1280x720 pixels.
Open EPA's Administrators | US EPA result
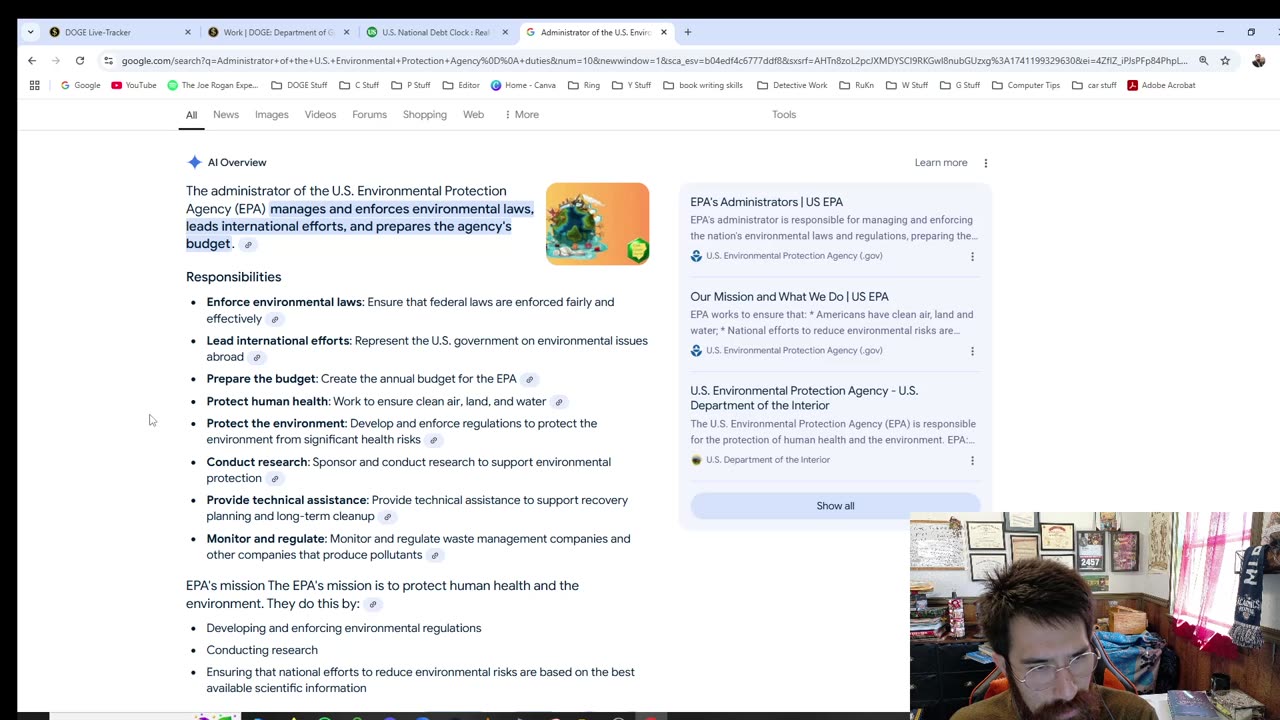click(766, 202)
